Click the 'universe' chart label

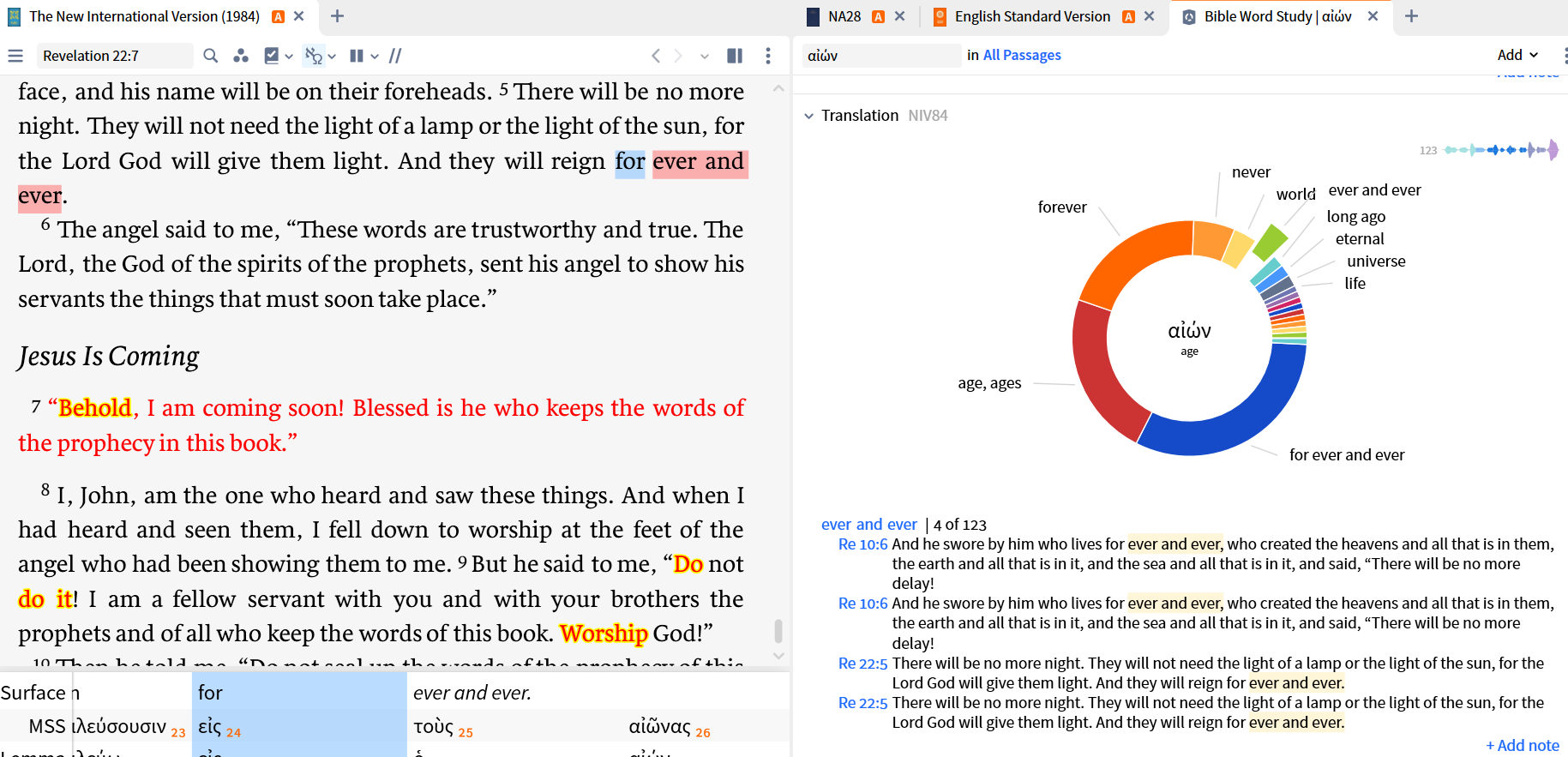[1376, 261]
